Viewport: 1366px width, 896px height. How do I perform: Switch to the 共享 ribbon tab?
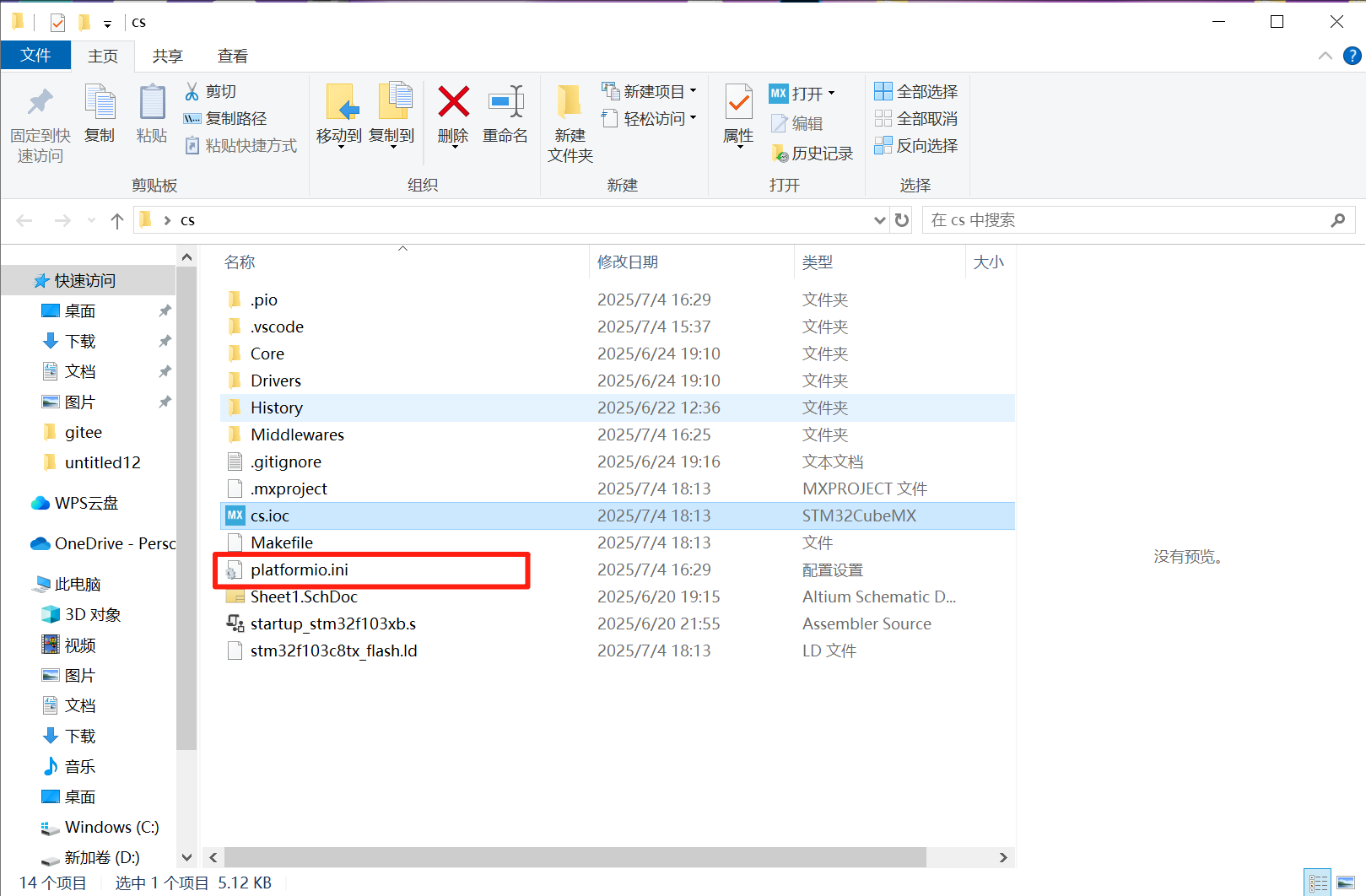(x=167, y=56)
